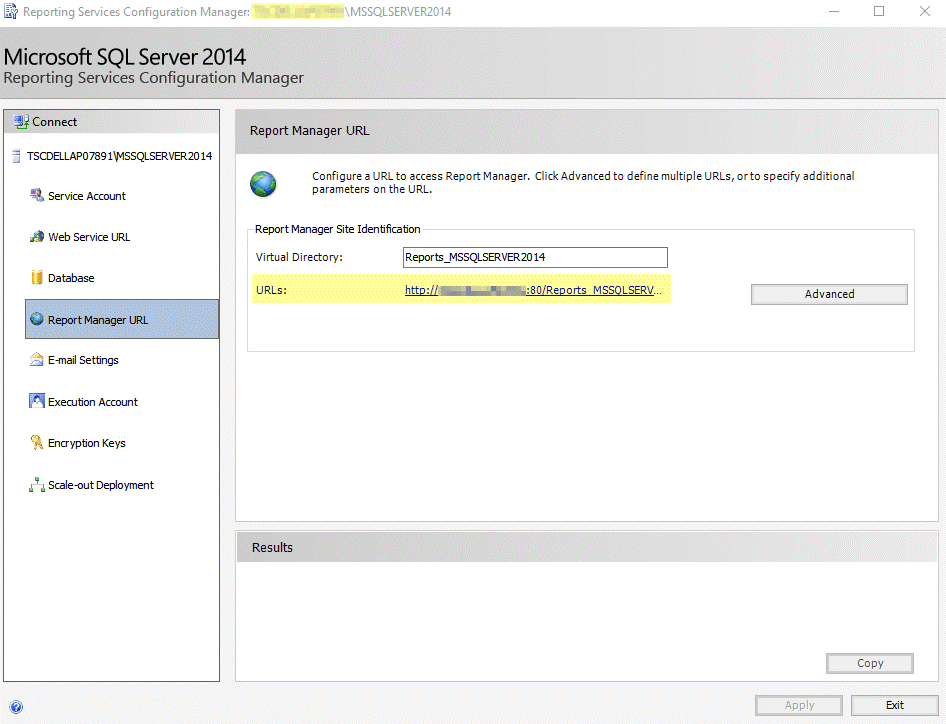Click the Database configuration icon
This screenshot has width=946, height=724.
click(37, 277)
